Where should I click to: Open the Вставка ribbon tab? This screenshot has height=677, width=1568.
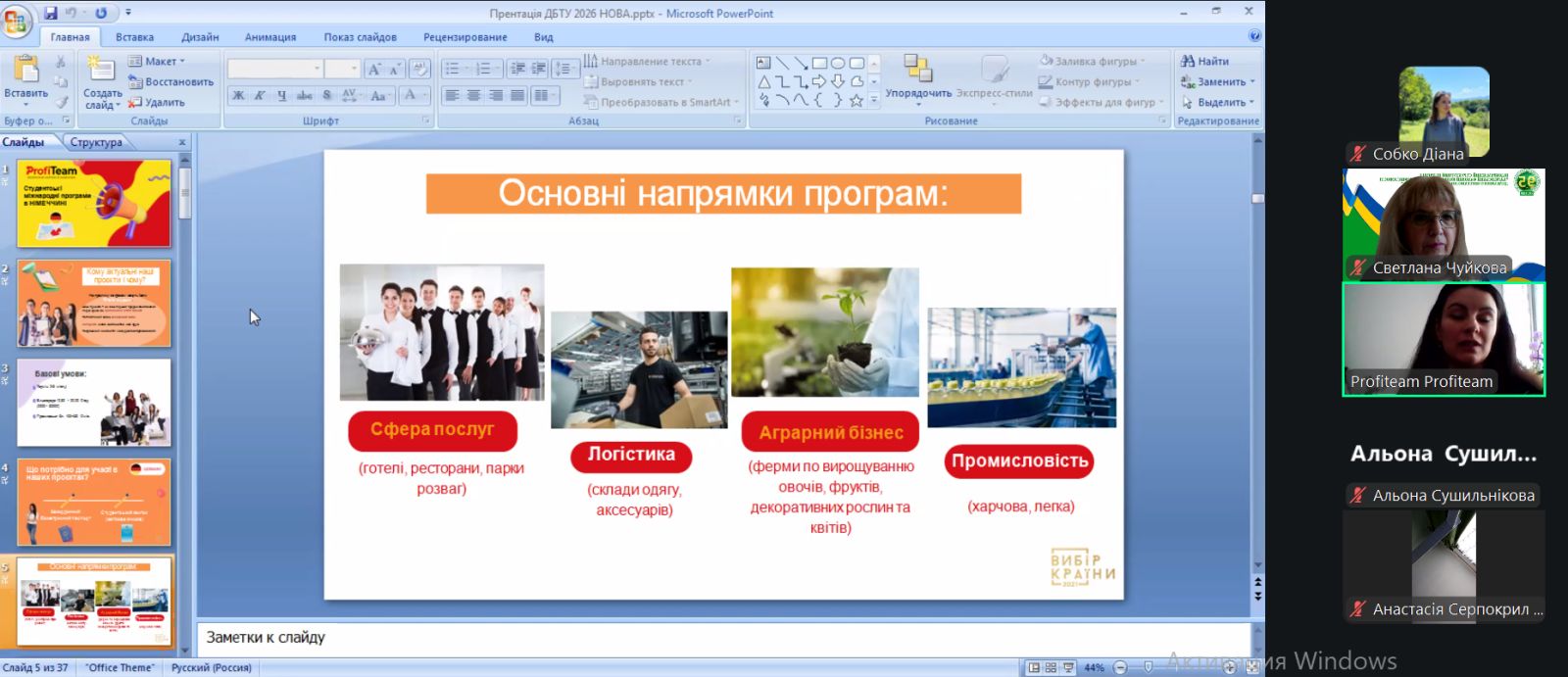click(134, 37)
